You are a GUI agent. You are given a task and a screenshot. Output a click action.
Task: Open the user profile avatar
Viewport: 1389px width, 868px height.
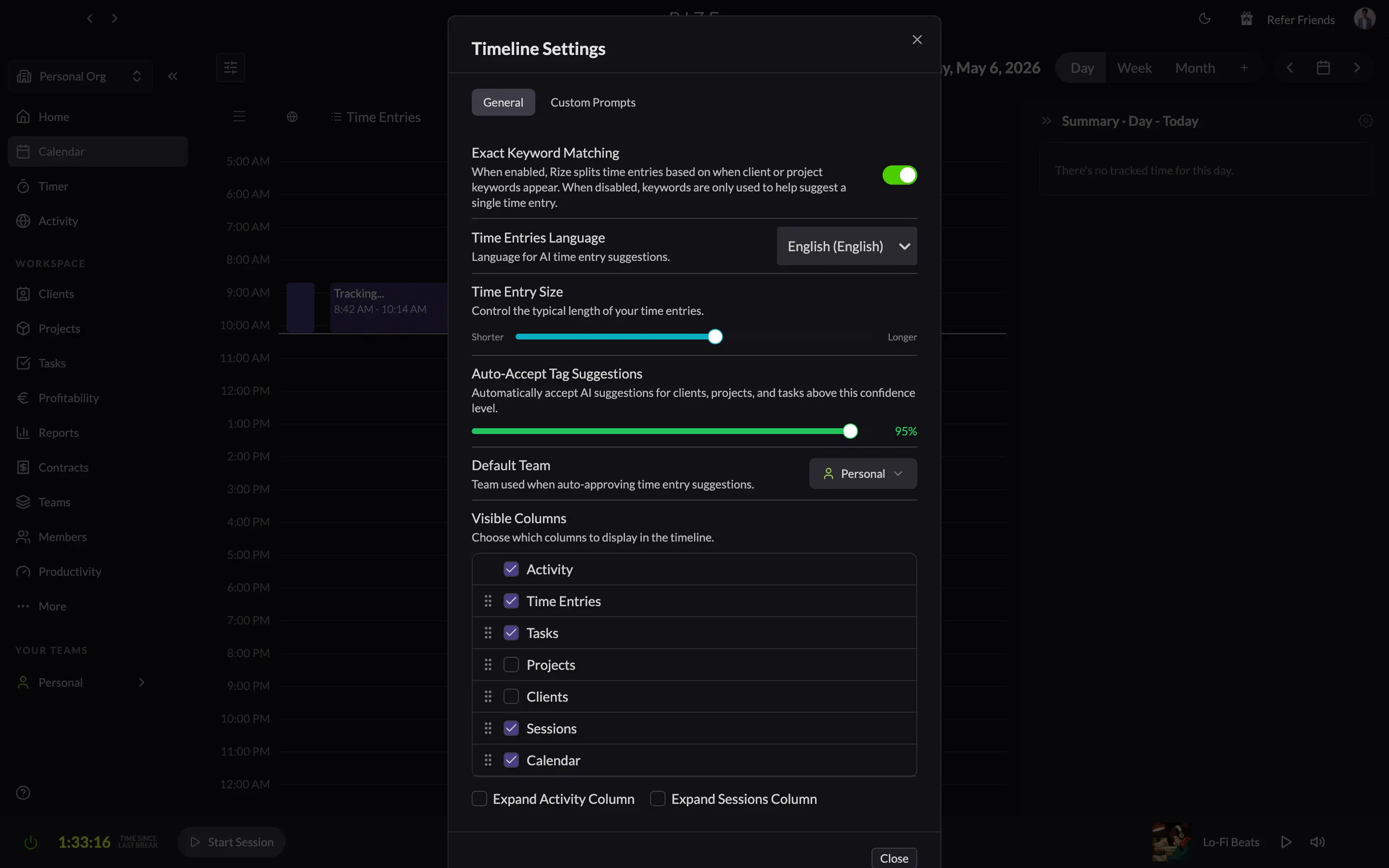(x=1364, y=18)
